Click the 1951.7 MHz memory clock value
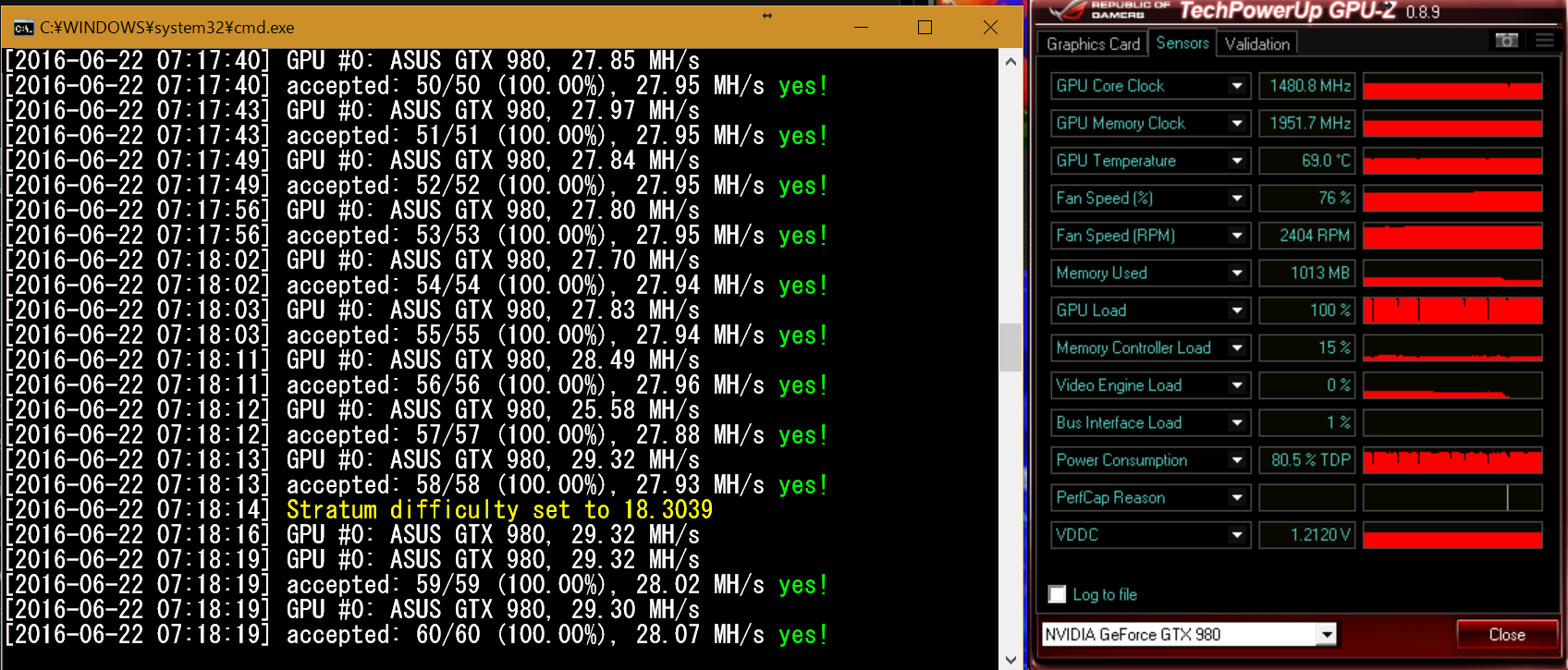The image size is (1568, 670). click(1307, 123)
